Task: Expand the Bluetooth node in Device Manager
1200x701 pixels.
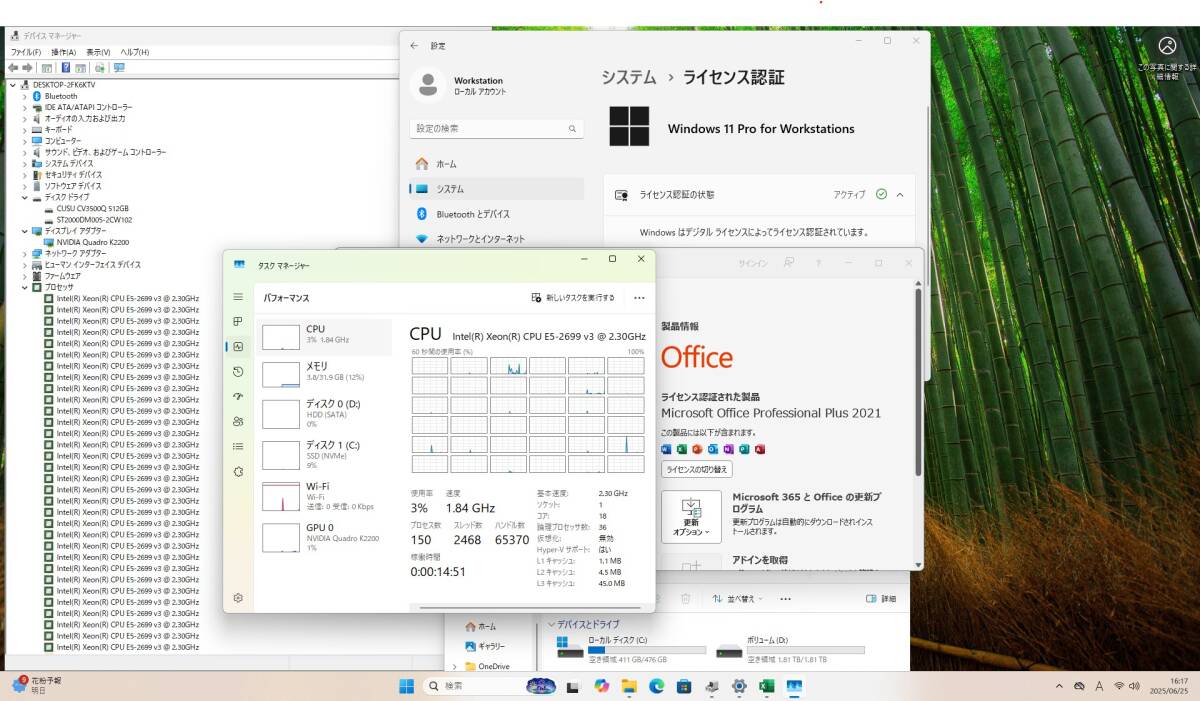Action: pos(25,96)
